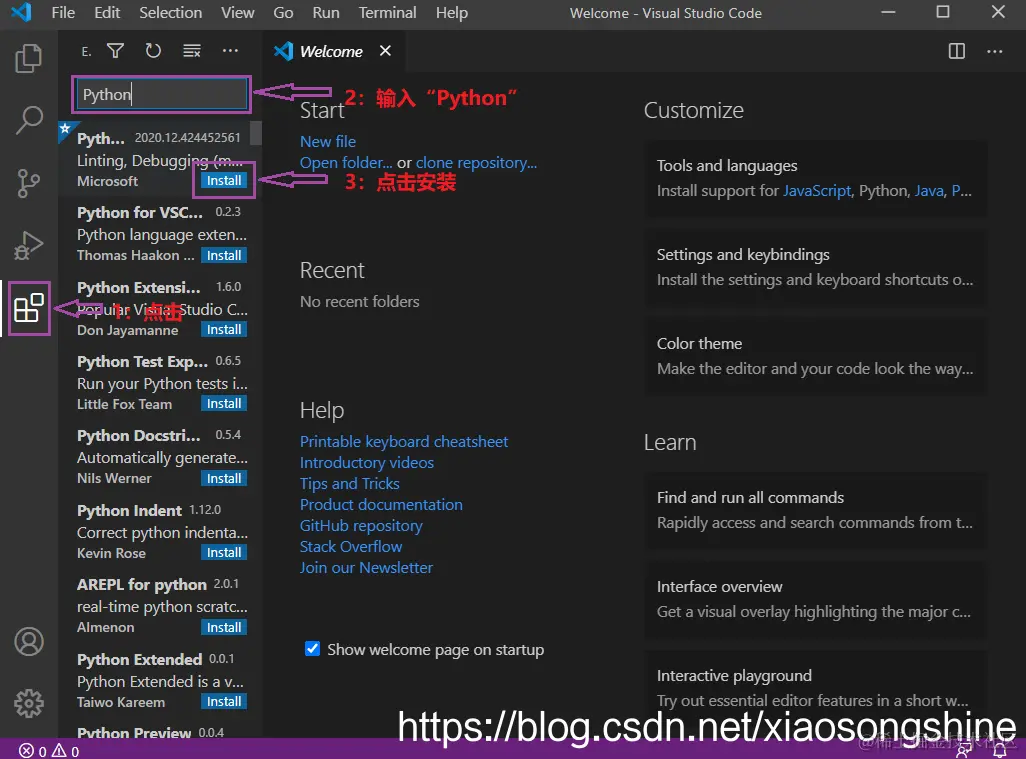Close the Welcome tab
Viewport: 1026px width, 759px height.
tap(385, 50)
